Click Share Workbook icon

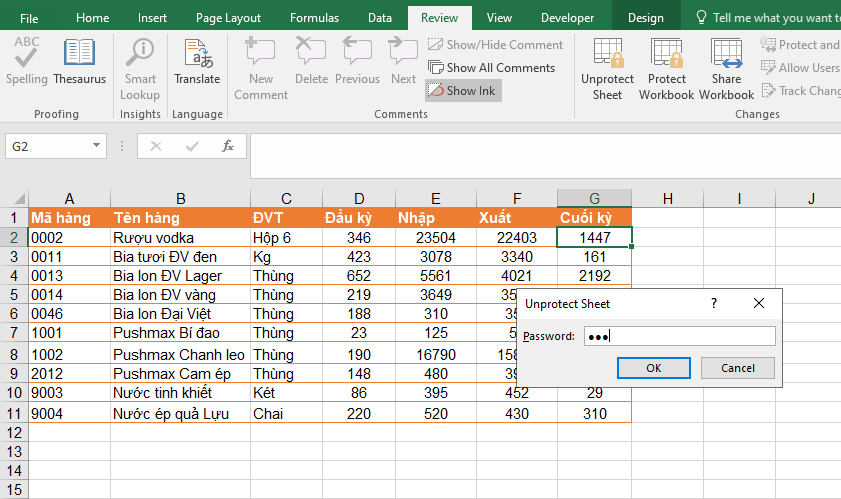[726, 68]
